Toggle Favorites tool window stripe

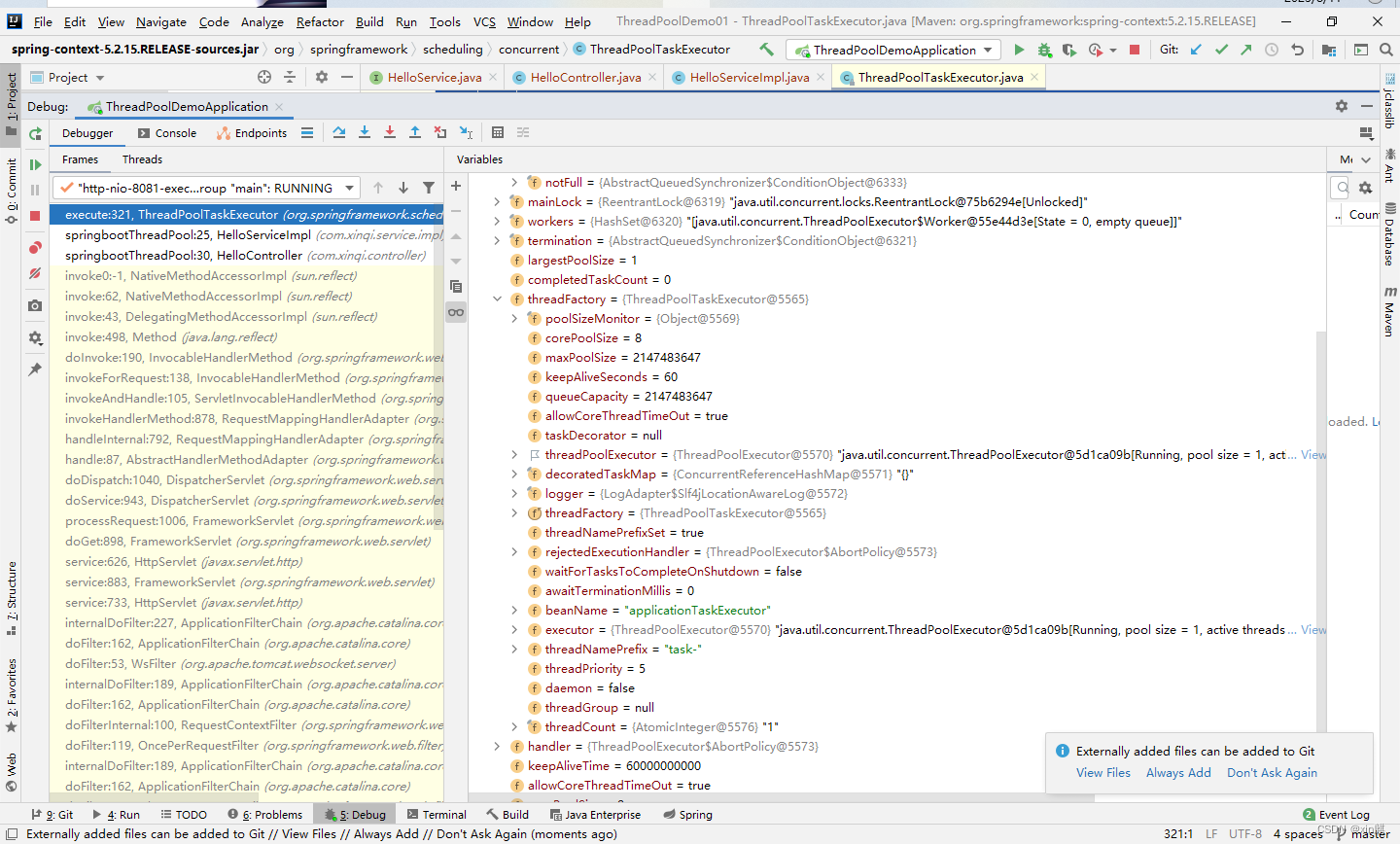[12, 695]
